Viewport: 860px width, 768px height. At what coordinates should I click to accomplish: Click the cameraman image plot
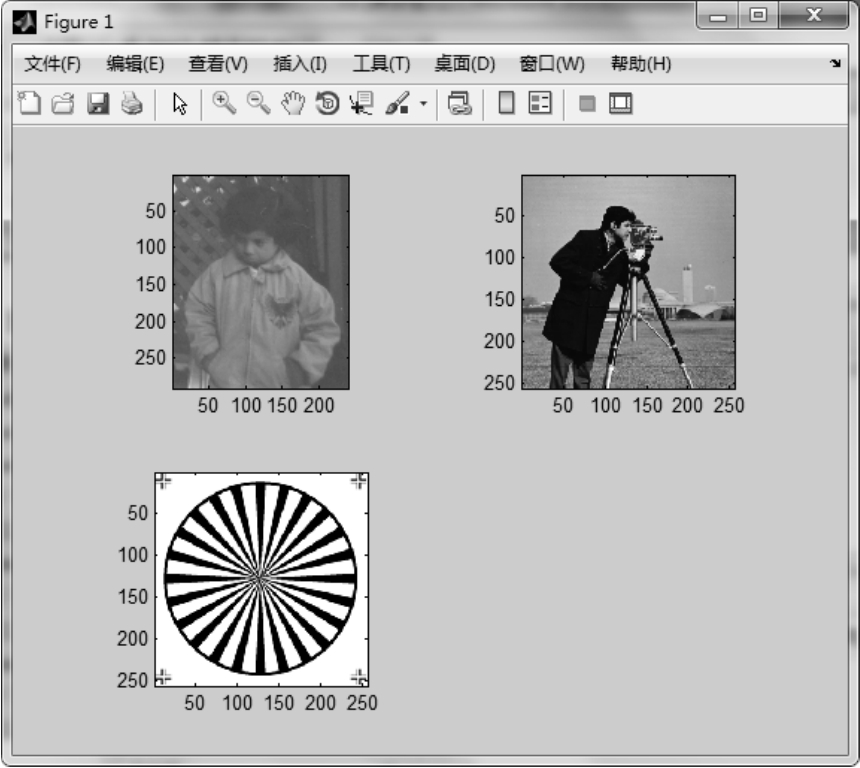[628, 282]
